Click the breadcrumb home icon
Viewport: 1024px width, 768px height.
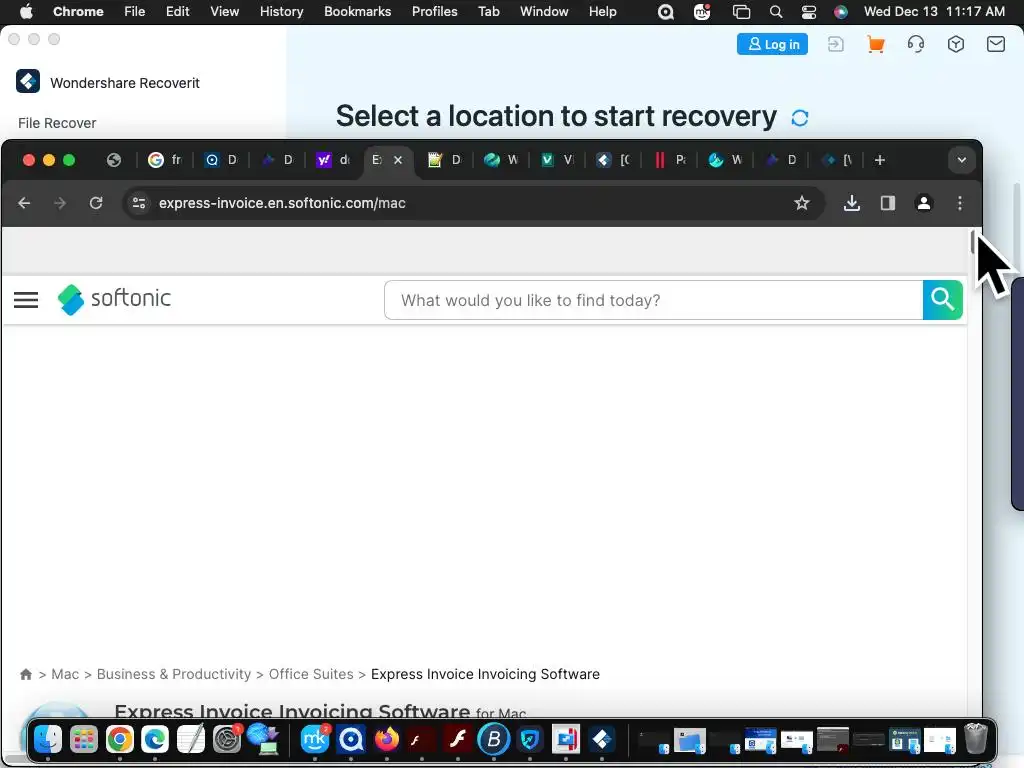[26, 674]
